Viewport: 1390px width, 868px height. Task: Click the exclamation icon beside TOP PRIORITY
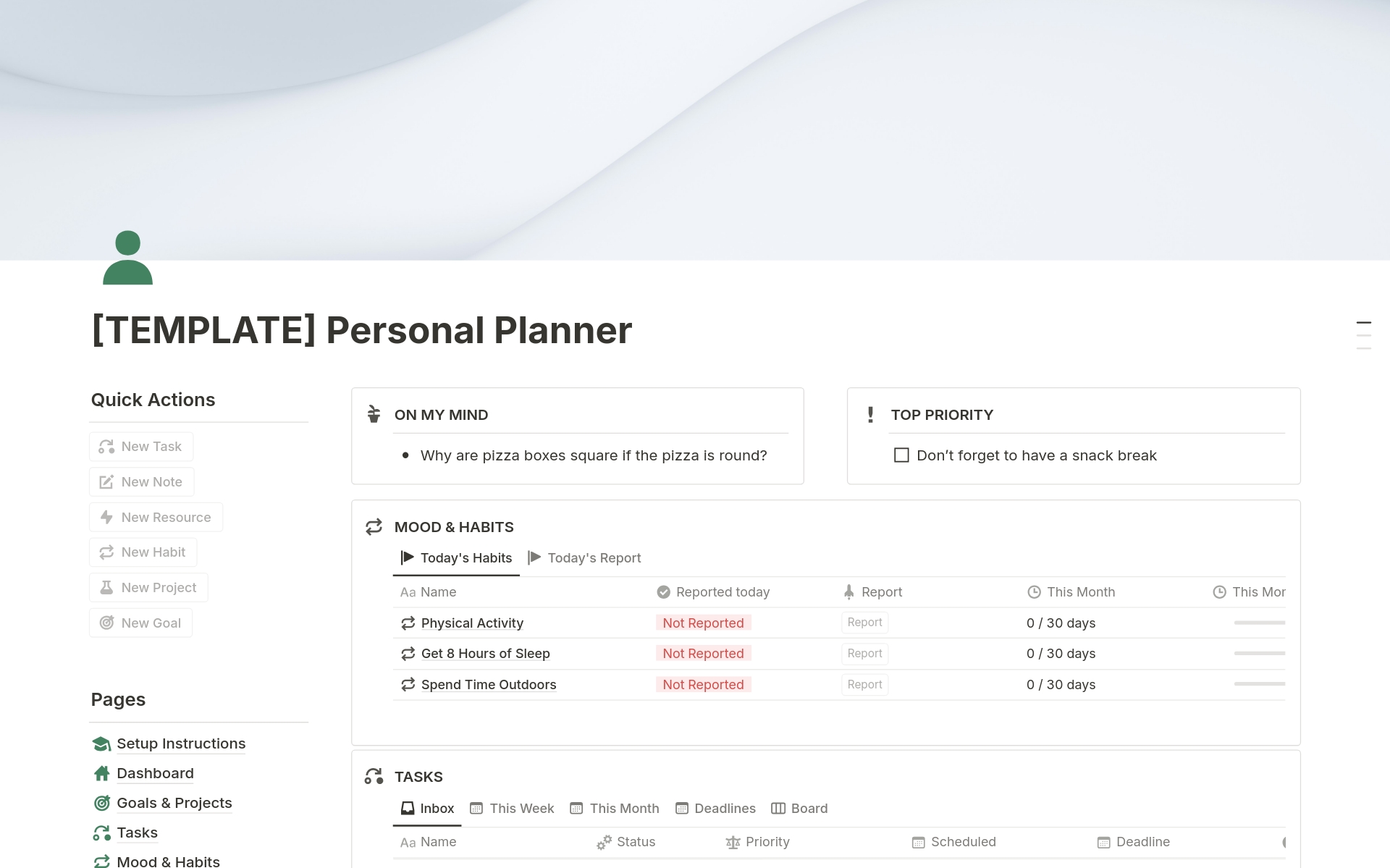(x=870, y=414)
